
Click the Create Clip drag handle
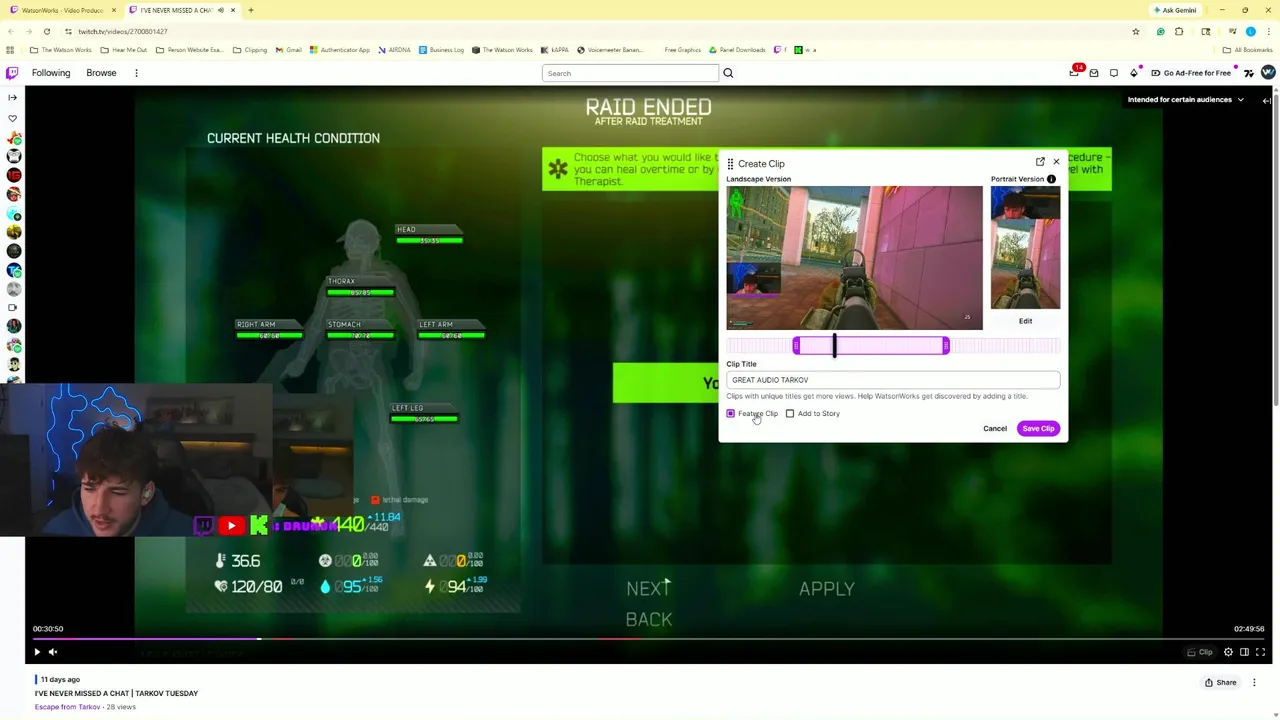coord(730,164)
